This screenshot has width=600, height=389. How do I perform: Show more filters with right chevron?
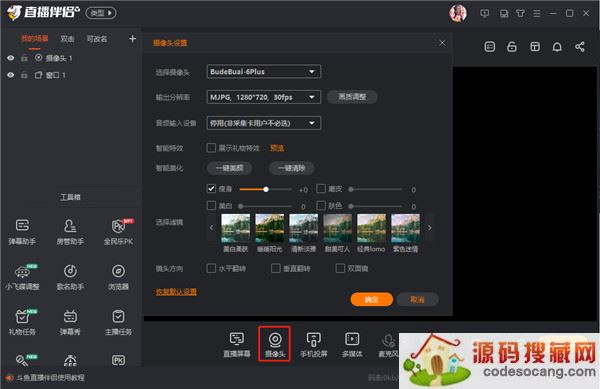tap(429, 228)
